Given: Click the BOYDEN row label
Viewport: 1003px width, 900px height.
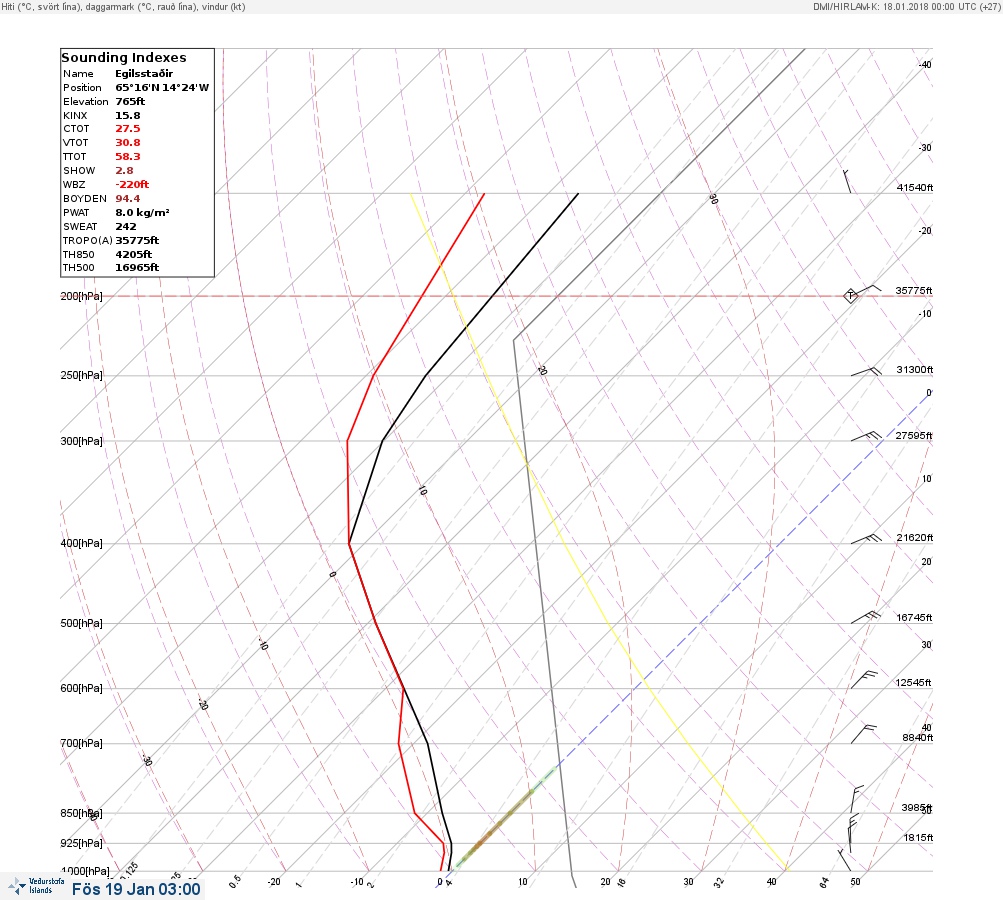Looking at the screenshot, I should coord(84,198).
